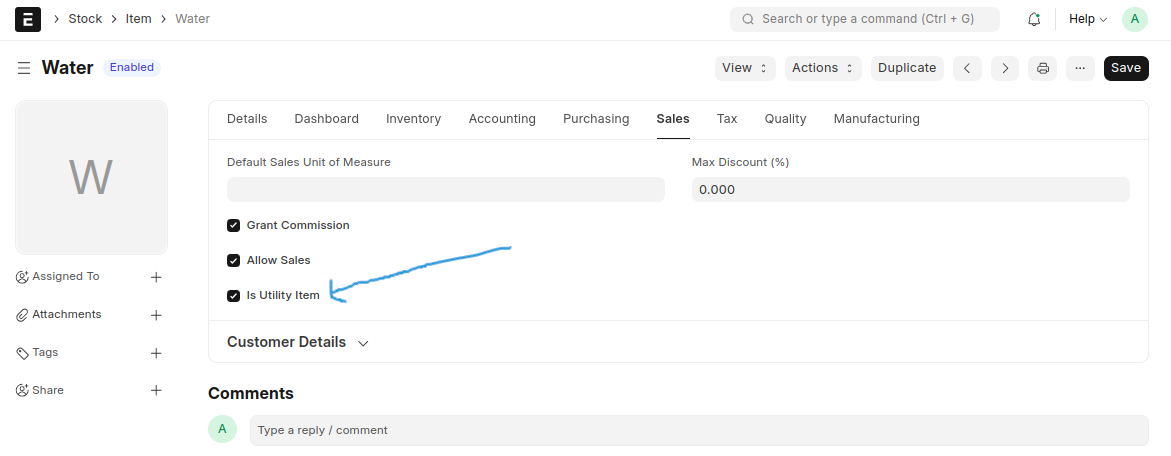Image resolution: width=1171 pixels, height=456 pixels.
Task: Switch to the Quality tab
Action: coord(785,119)
